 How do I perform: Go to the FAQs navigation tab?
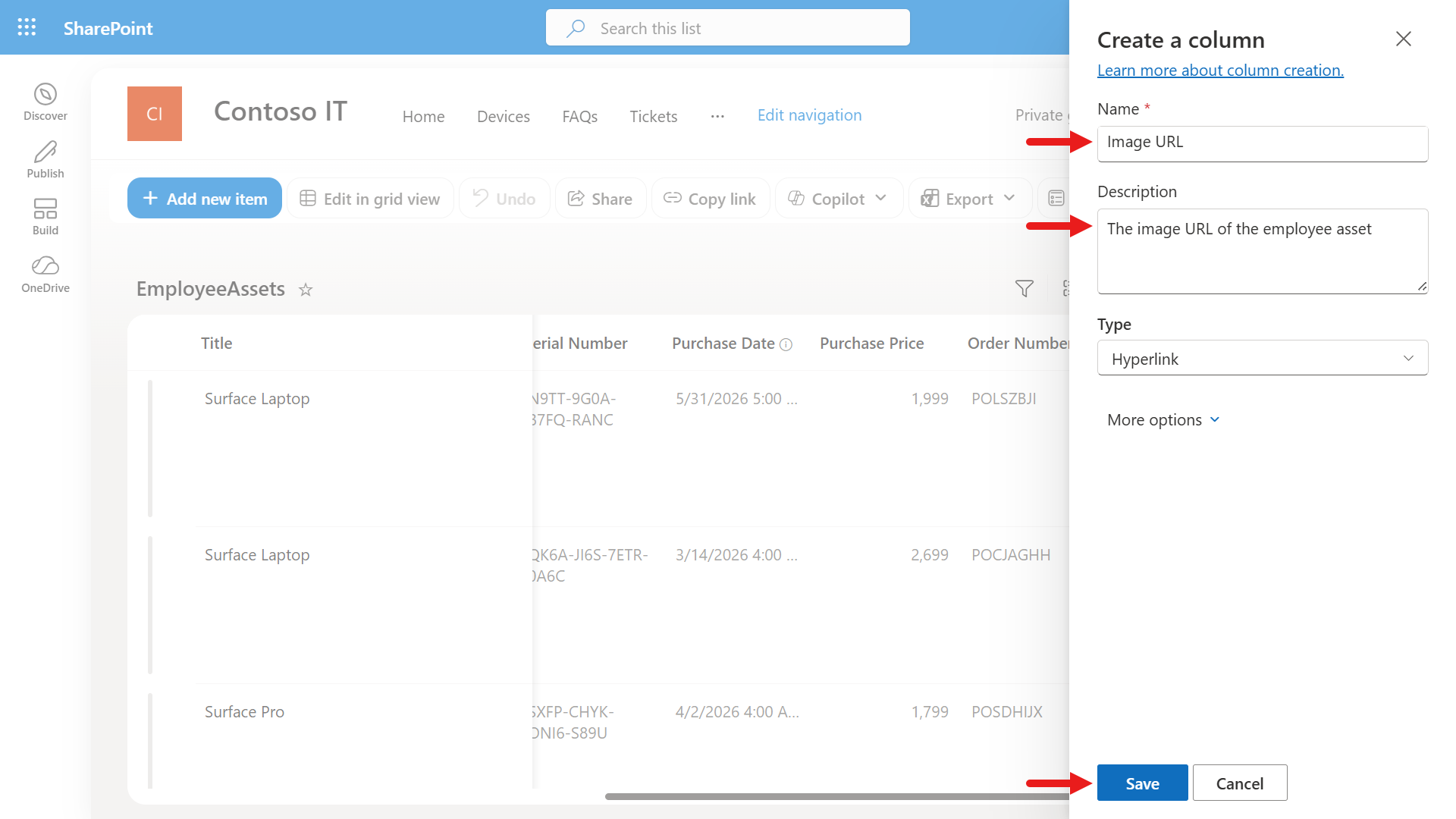point(580,116)
